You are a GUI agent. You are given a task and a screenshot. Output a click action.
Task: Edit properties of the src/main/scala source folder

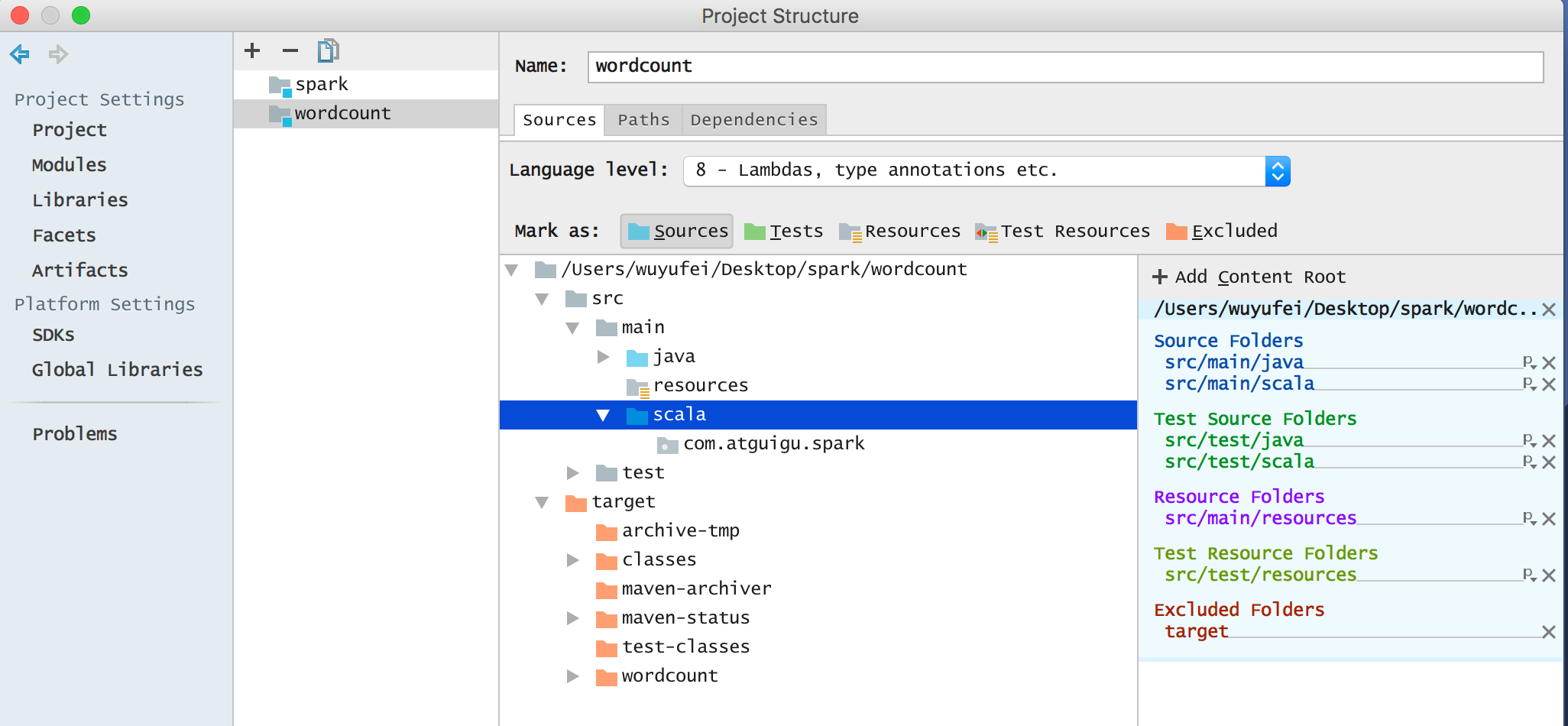1529,384
